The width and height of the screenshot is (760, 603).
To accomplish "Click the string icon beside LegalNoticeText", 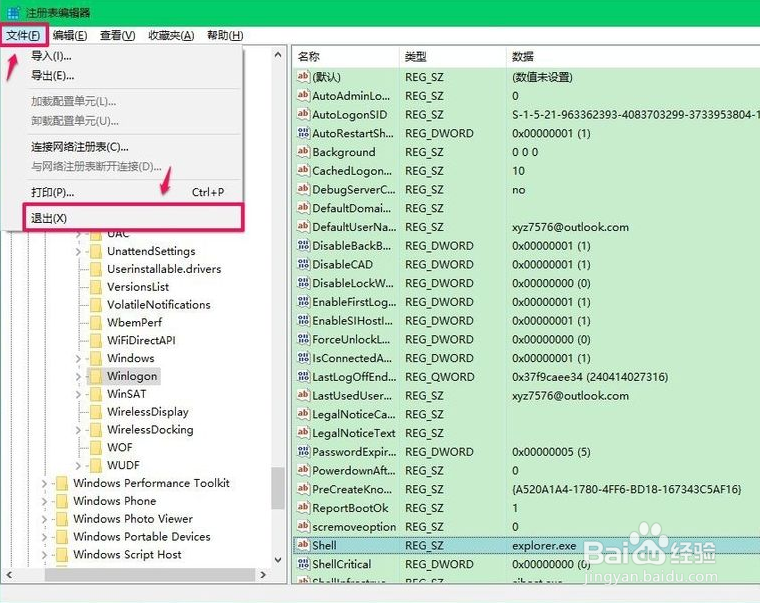I will pyautogui.click(x=303, y=432).
